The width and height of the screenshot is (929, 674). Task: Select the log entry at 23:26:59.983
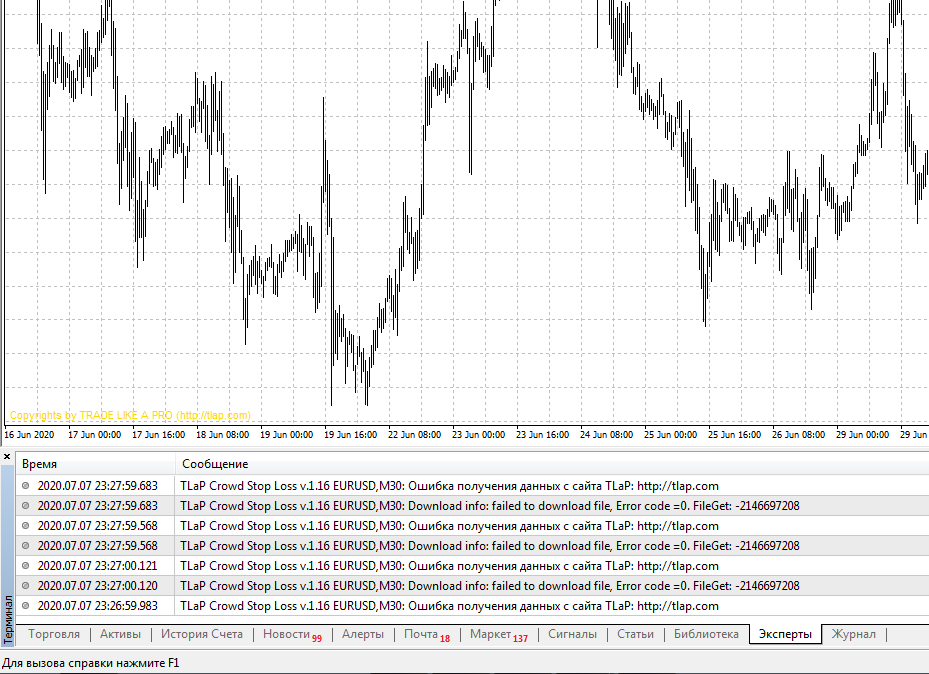click(x=472, y=606)
